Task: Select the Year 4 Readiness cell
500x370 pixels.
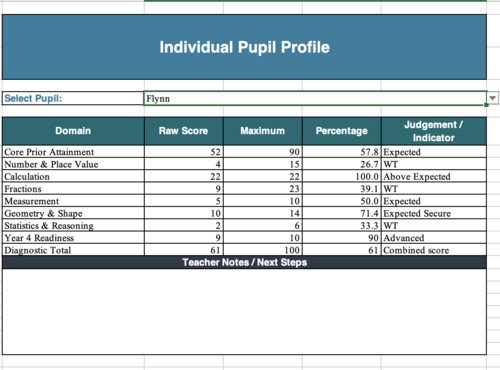Action: [73, 238]
